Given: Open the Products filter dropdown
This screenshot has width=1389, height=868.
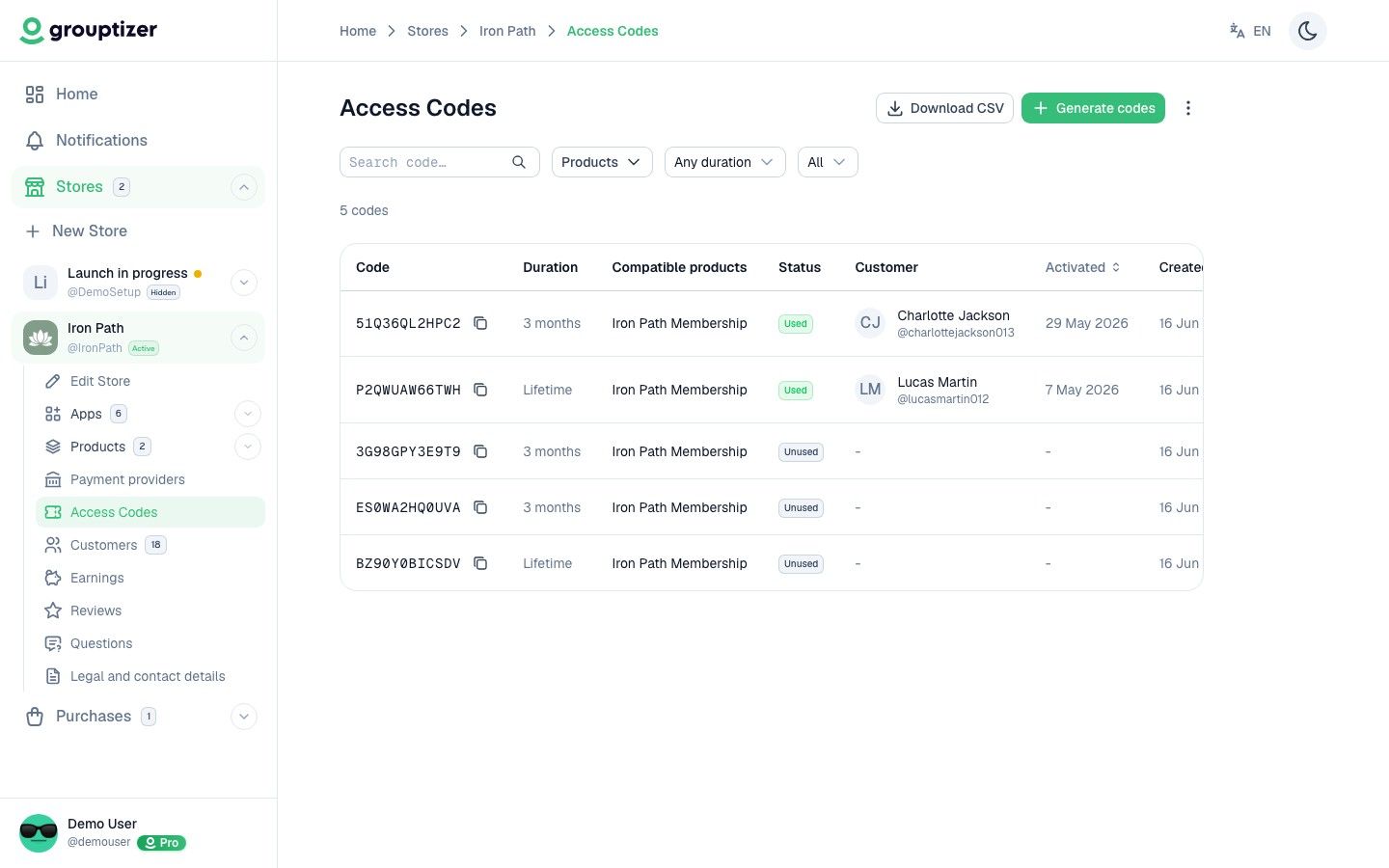Looking at the screenshot, I should (602, 162).
